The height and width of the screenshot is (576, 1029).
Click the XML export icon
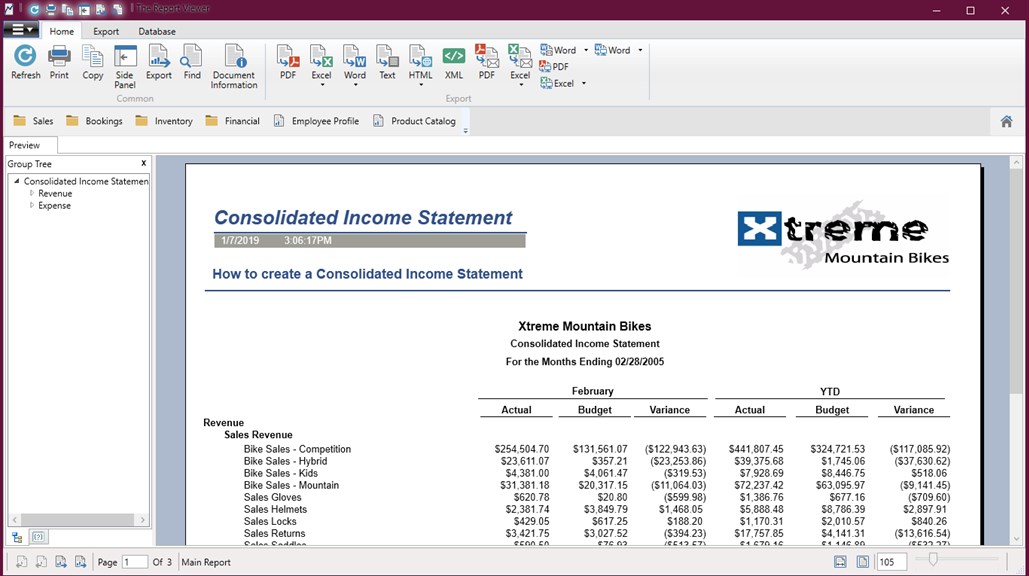[x=453, y=63]
